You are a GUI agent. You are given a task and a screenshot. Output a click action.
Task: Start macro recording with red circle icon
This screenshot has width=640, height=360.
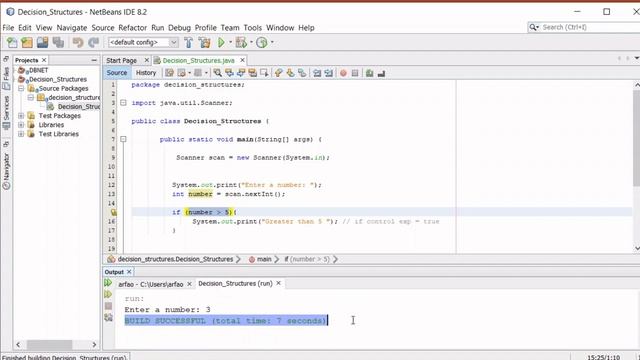tap(343, 73)
